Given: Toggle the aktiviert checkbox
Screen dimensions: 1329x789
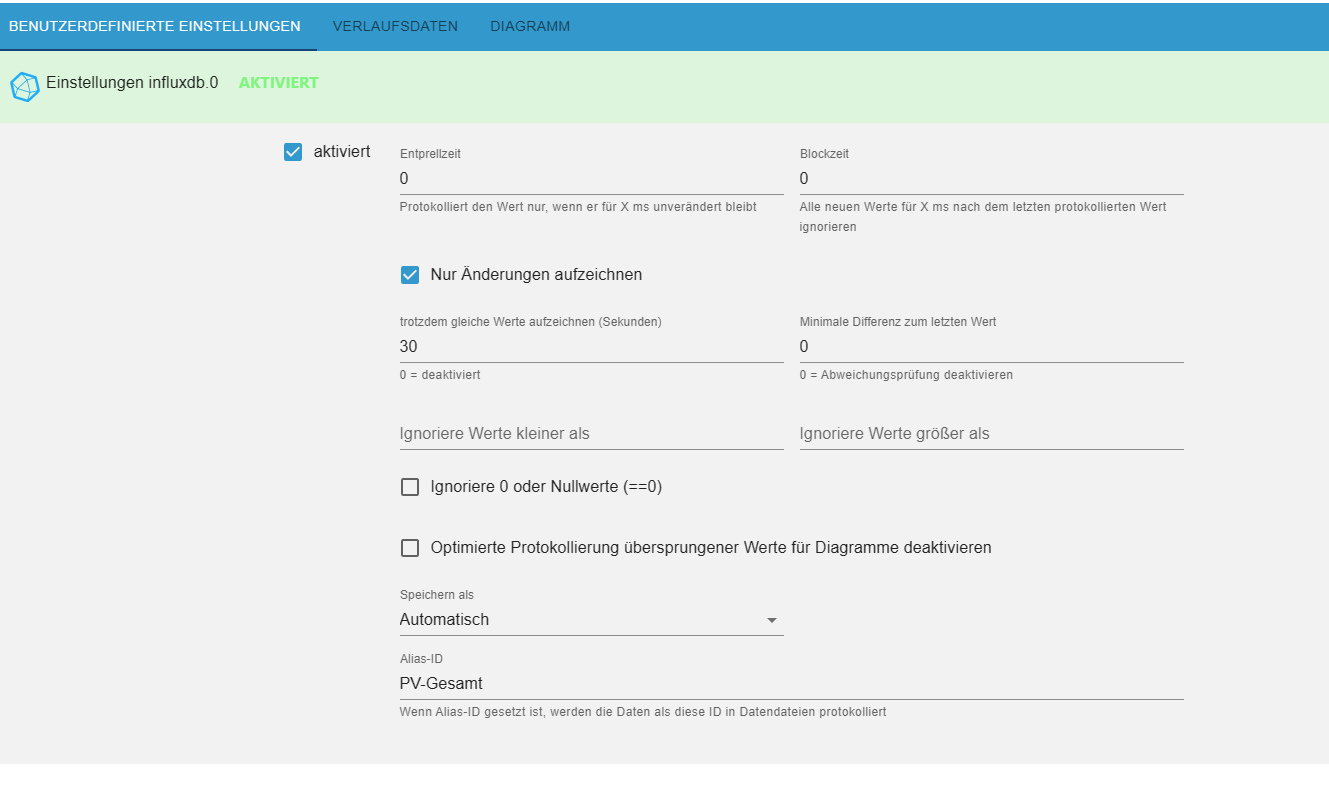Looking at the screenshot, I should click(x=293, y=152).
